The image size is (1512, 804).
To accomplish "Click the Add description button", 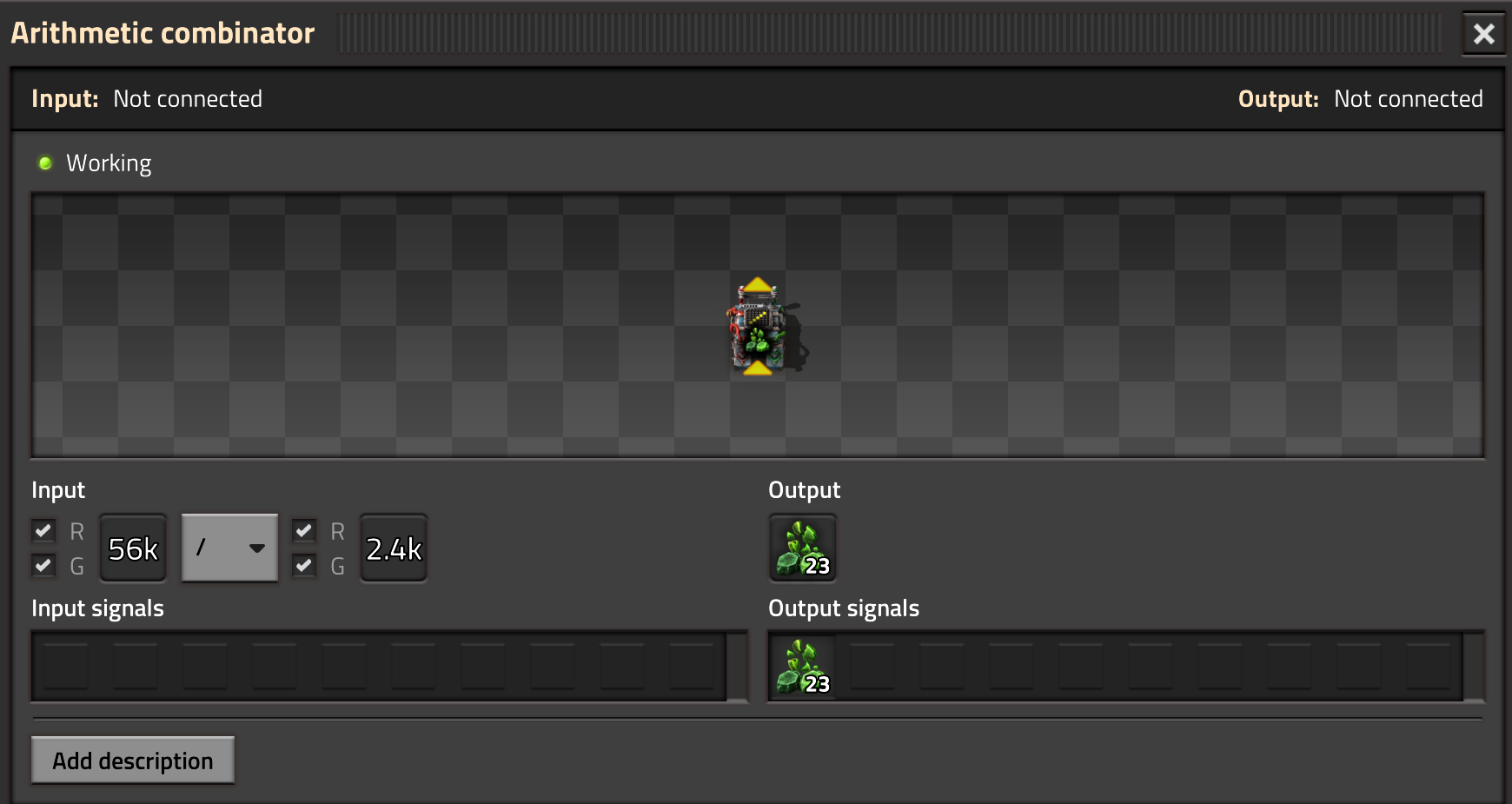I will [133, 761].
